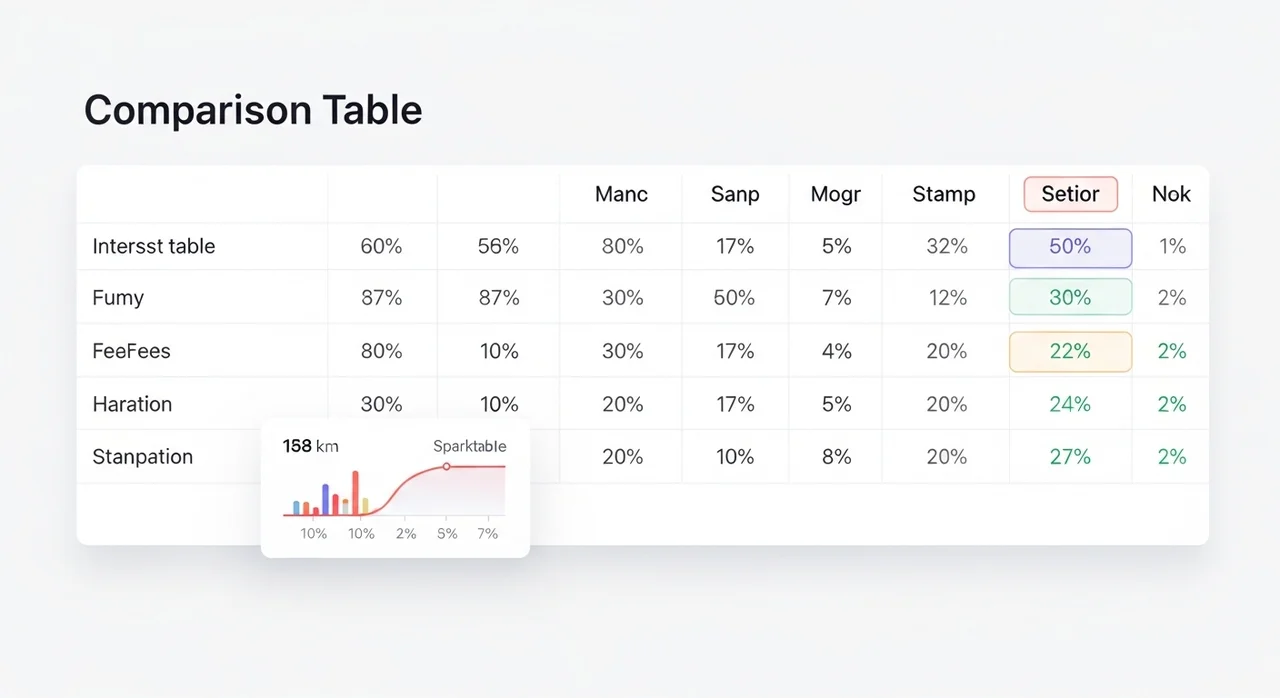The width and height of the screenshot is (1280, 698).
Task: Click the Fumy row label
Action: (x=118, y=298)
